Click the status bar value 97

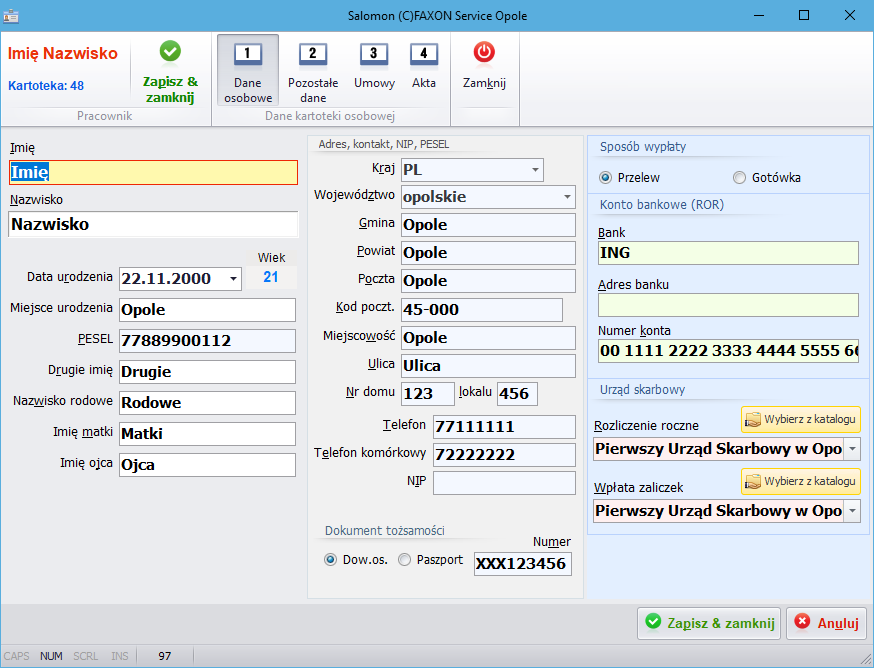tap(164, 656)
